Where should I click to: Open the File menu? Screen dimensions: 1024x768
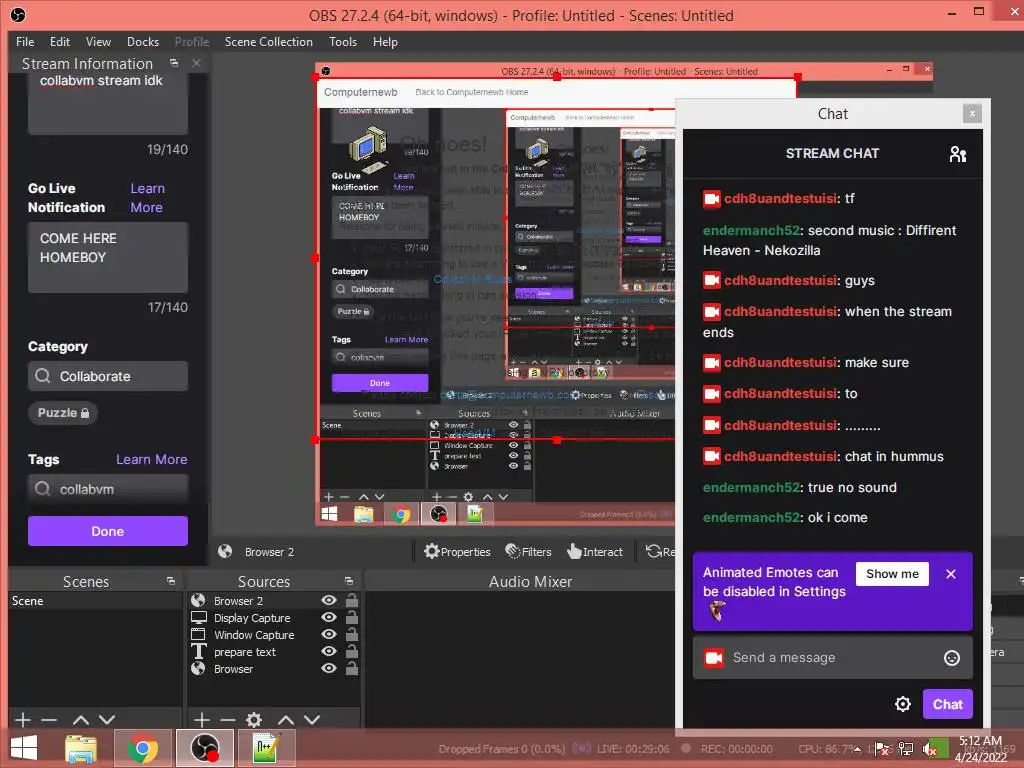point(25,42)
